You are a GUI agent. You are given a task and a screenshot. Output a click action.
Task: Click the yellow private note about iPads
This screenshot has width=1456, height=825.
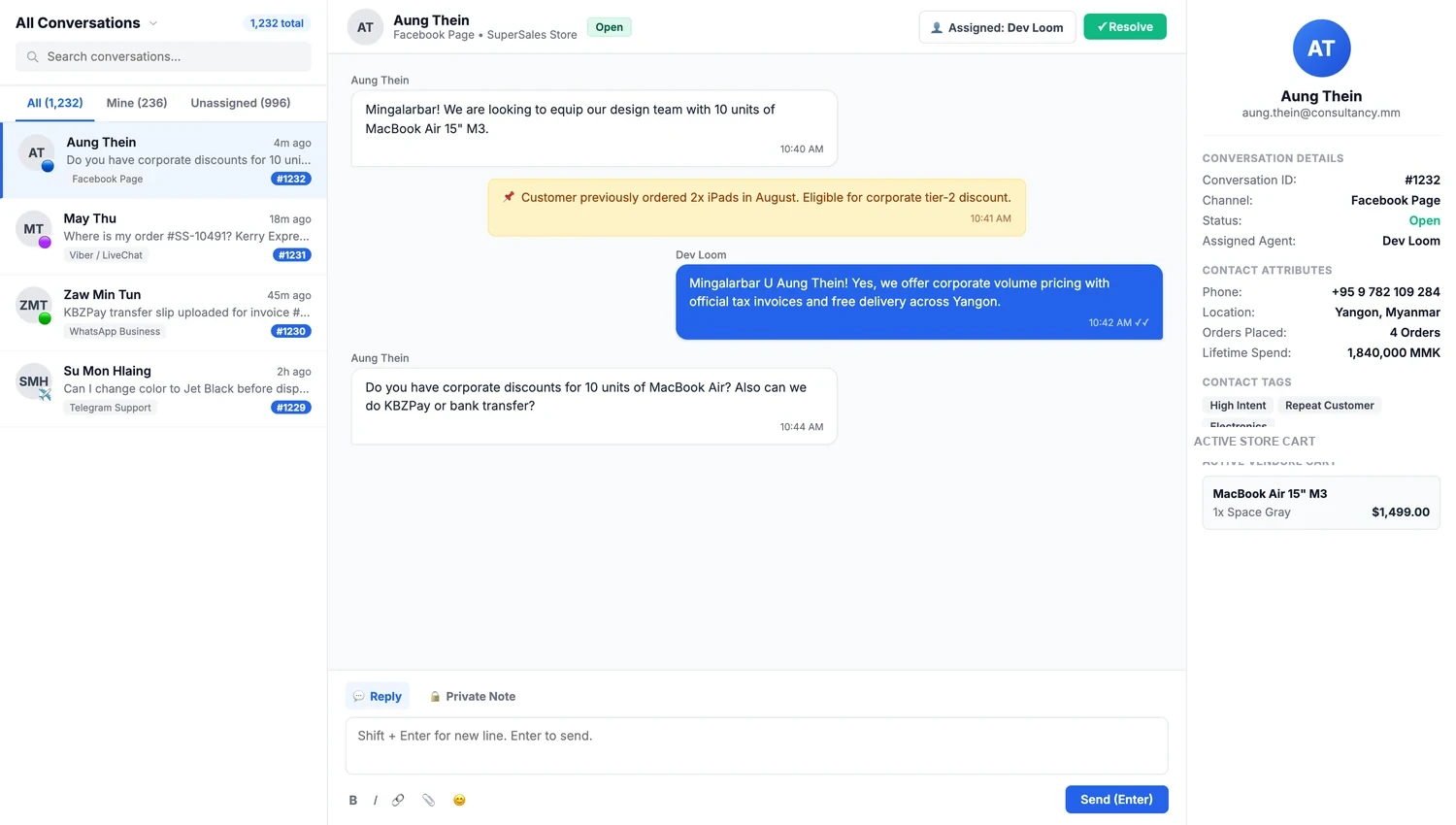tap(756, 207)
